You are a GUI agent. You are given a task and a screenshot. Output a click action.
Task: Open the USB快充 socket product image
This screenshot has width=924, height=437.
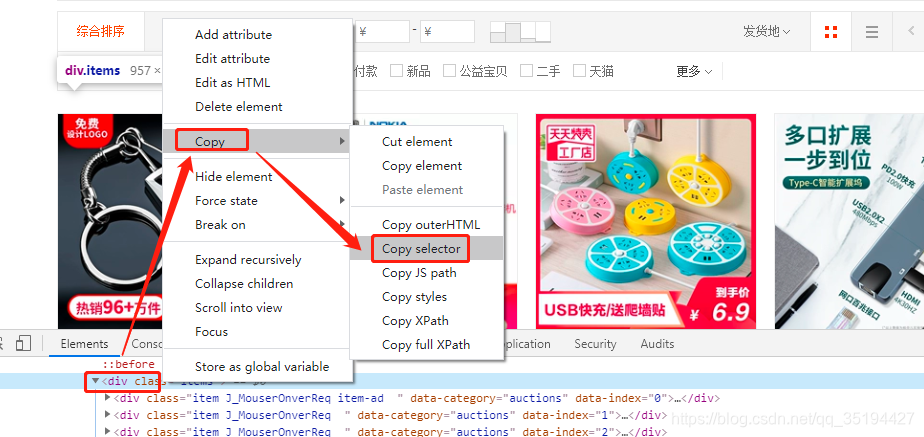[646, 221]
